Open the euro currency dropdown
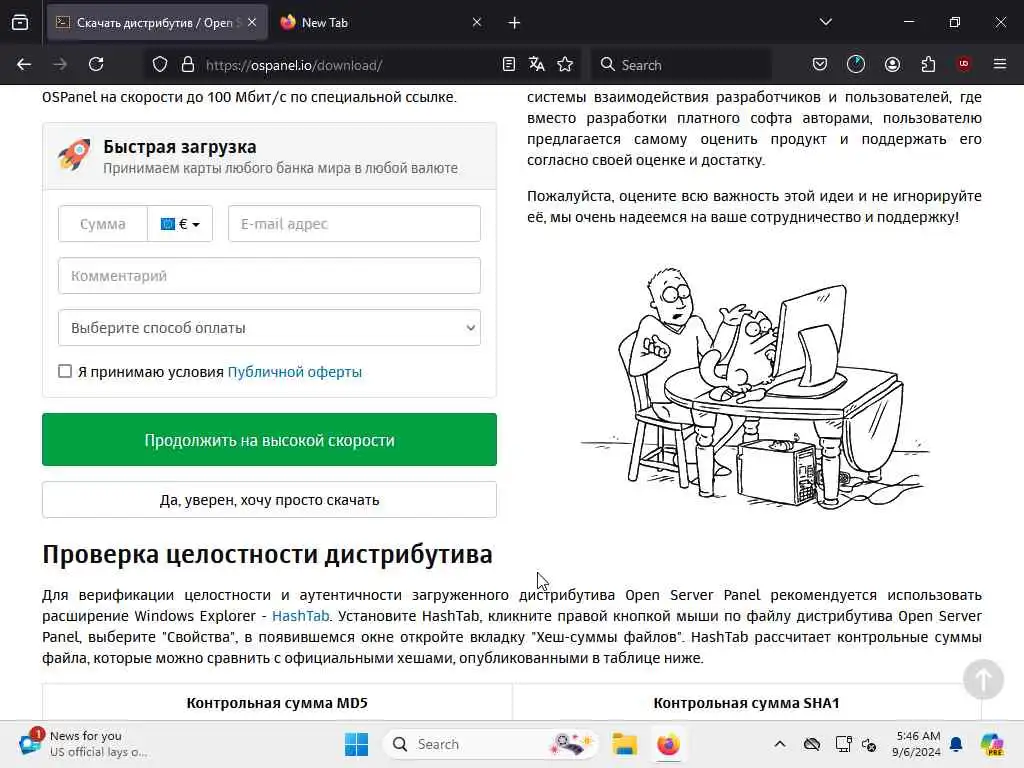 tap(180, 224)
